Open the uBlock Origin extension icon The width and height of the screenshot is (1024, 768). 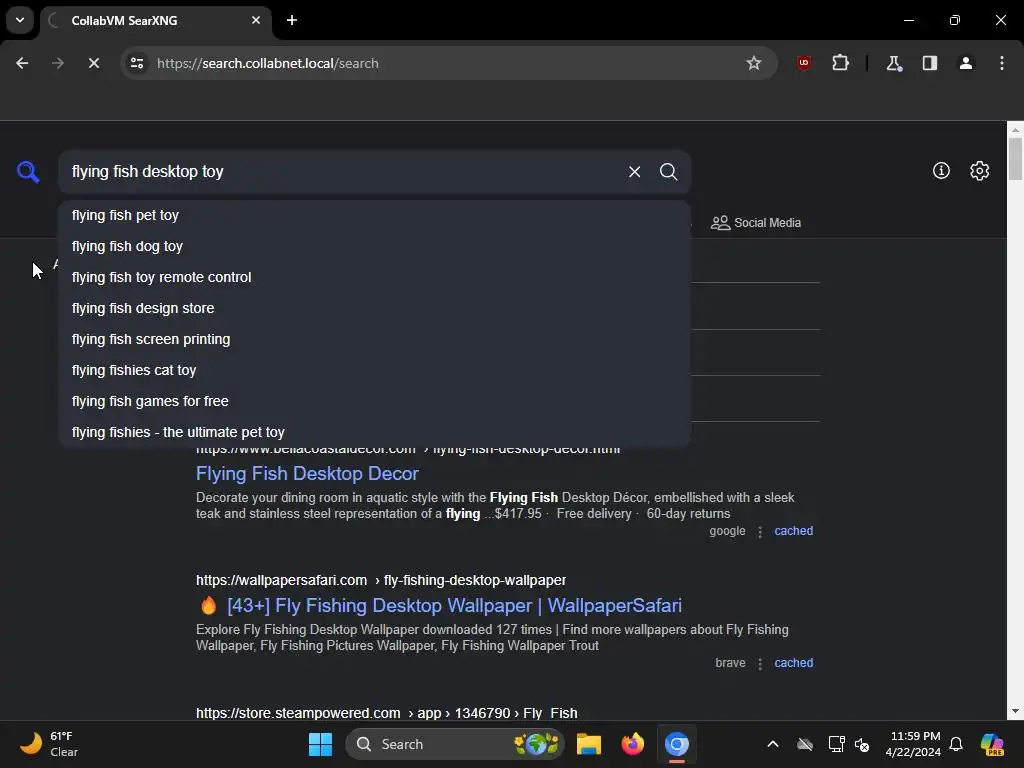click(x=804, y=63)
